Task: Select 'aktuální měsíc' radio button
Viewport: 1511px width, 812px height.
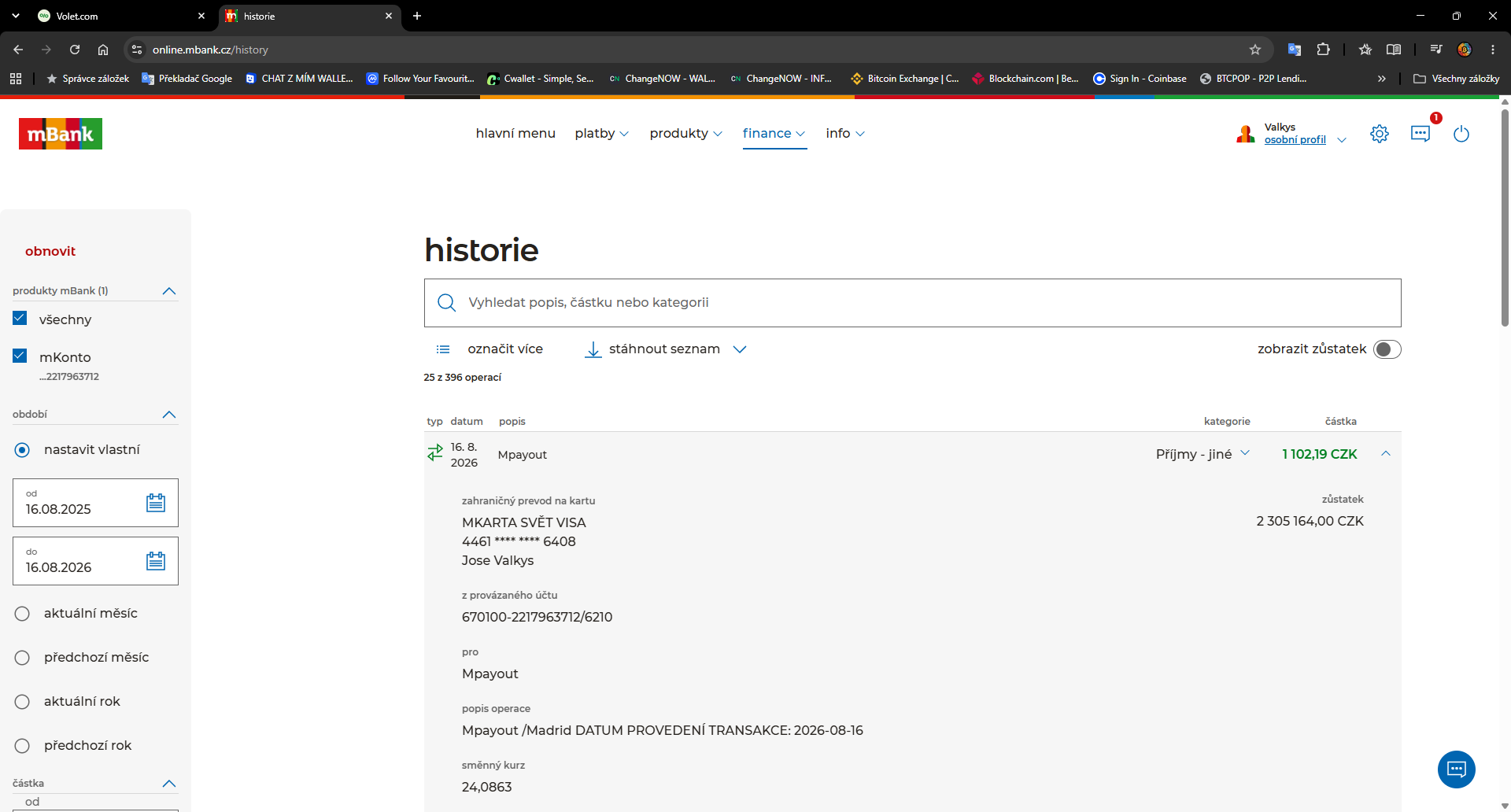Action: click(22, 614)
